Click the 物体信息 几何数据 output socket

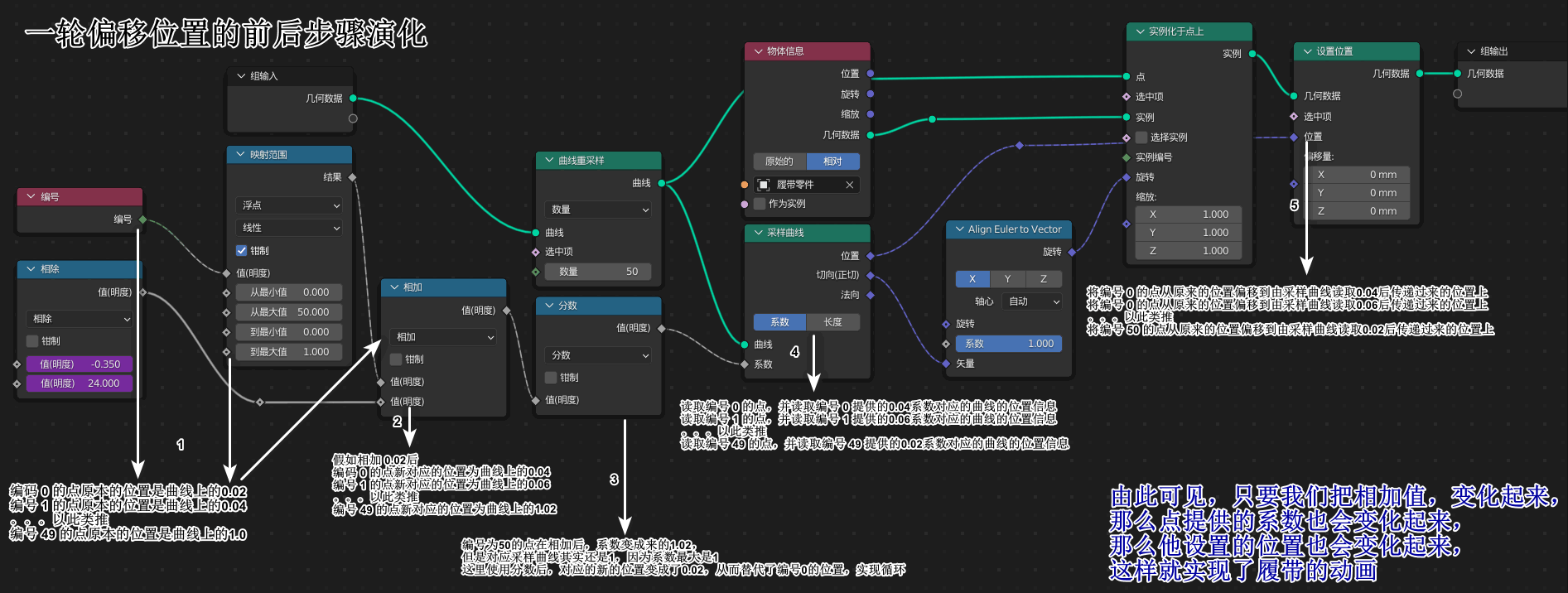coord(871,134)
